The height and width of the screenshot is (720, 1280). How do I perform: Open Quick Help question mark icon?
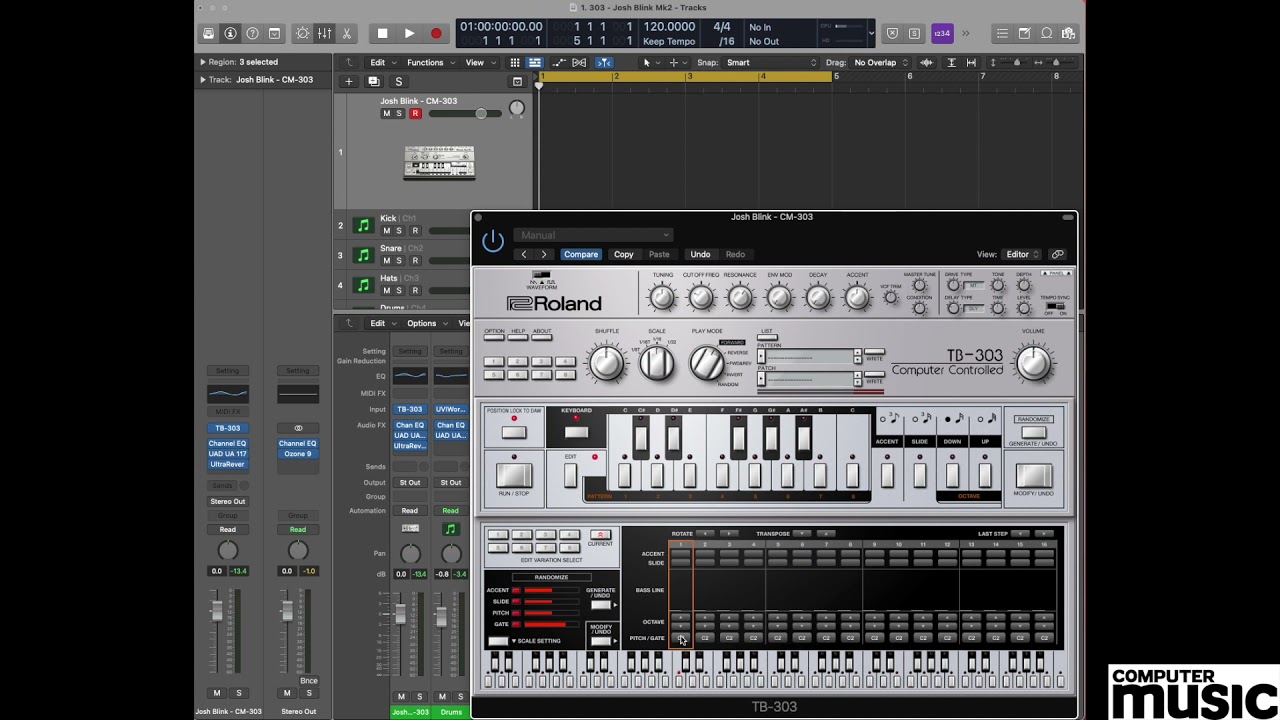(x=252, y=33)
